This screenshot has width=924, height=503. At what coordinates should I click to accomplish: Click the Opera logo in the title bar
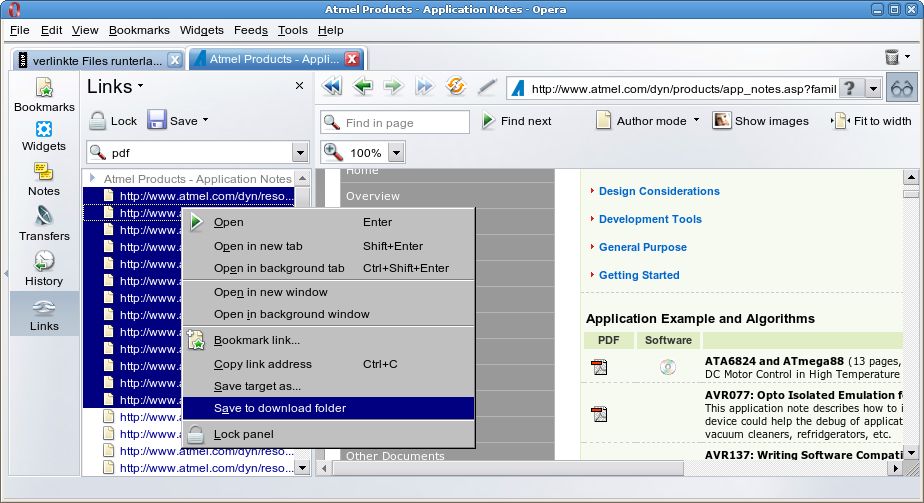(14, 9)
